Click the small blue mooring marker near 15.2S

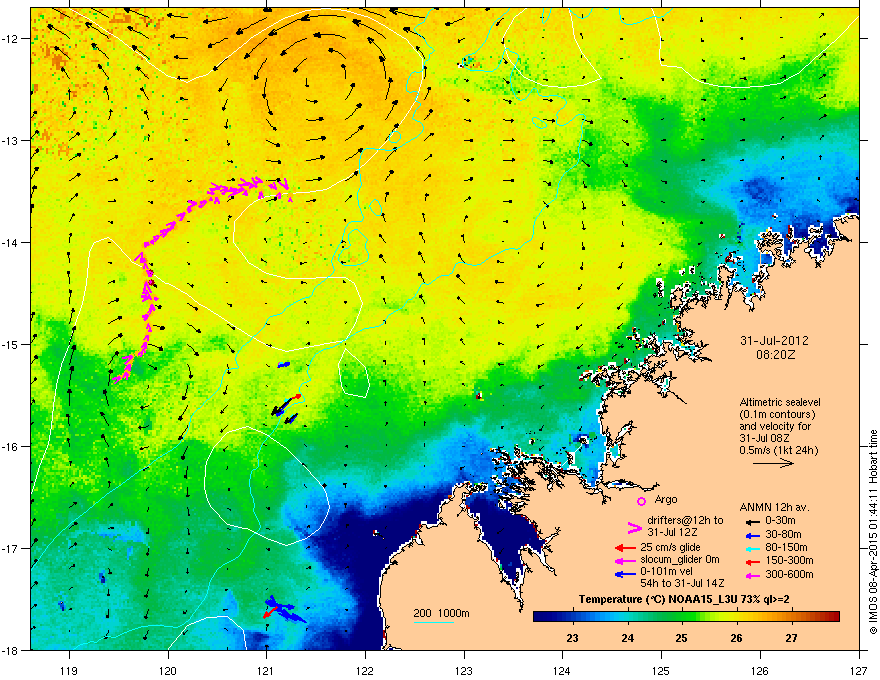(283, 365)
